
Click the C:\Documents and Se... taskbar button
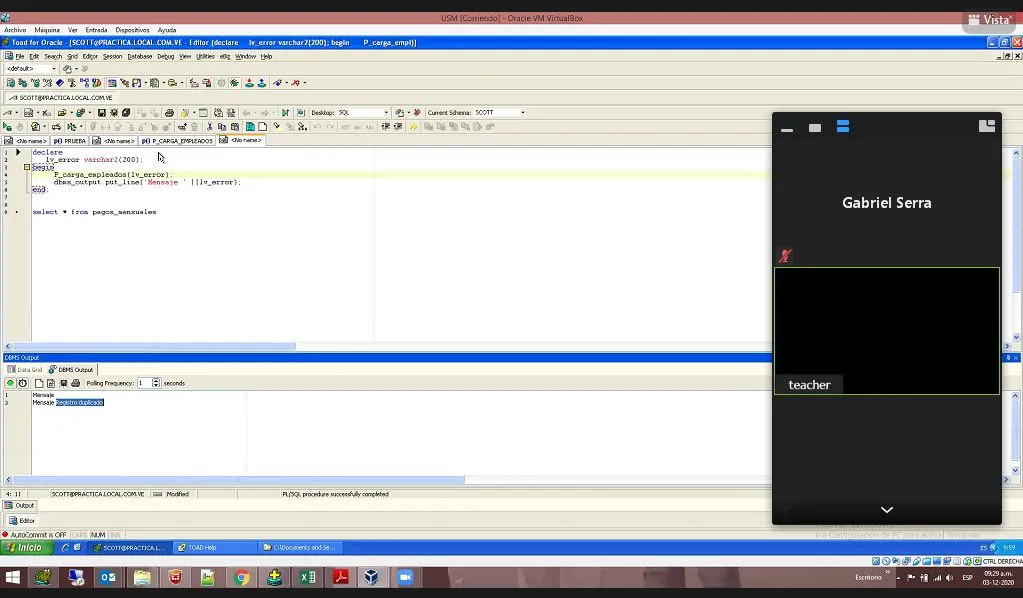[299, 548]
